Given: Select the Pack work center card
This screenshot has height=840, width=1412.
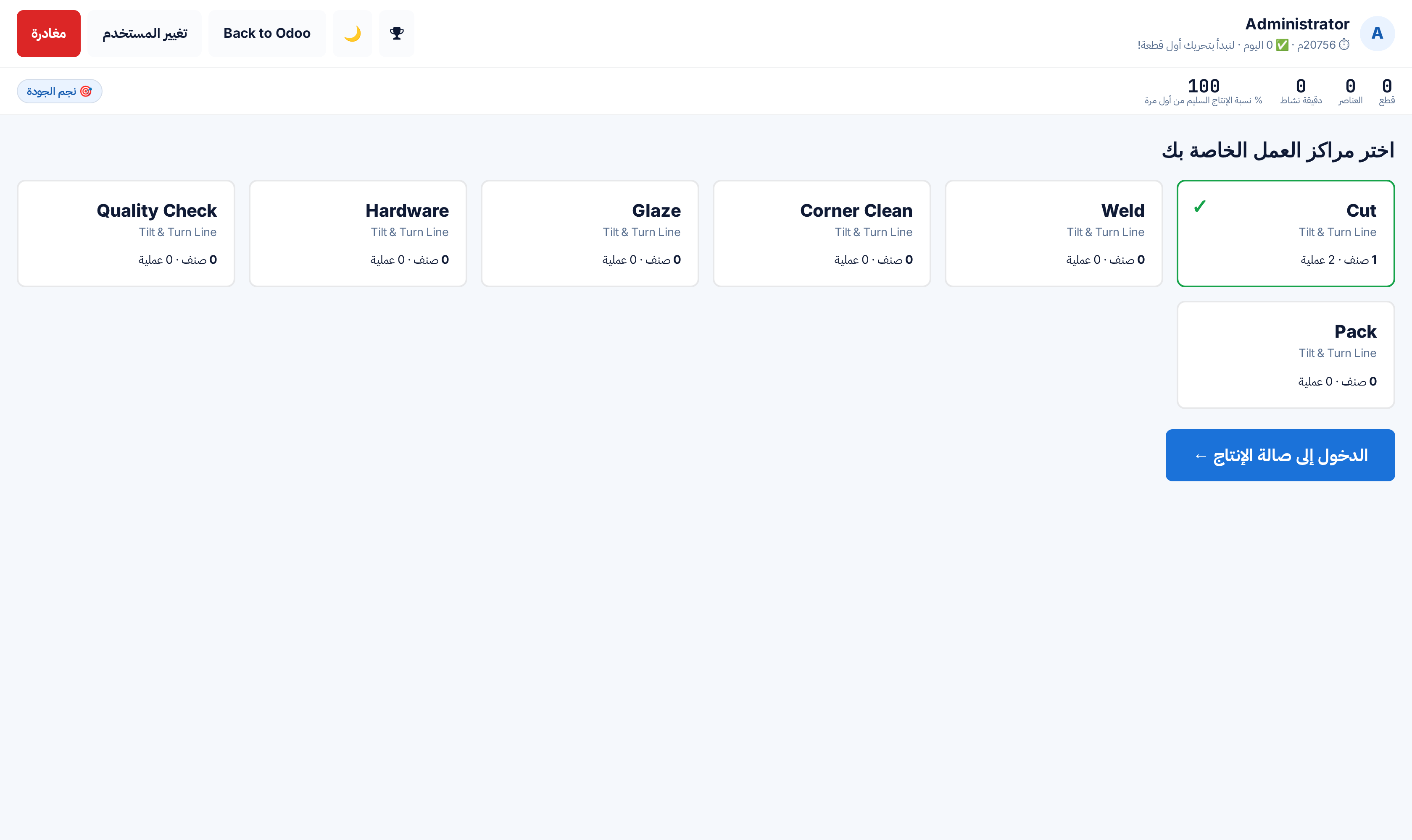Looking at the screenshot, I should (1286, 355).
